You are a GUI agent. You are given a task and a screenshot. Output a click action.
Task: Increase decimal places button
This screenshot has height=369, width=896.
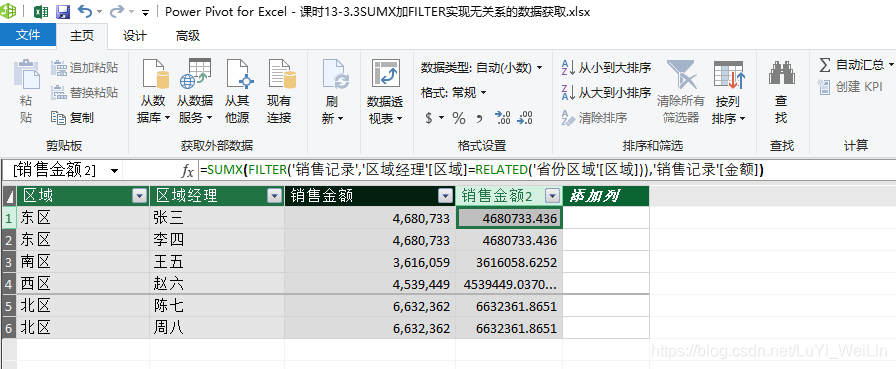[502, 118]
